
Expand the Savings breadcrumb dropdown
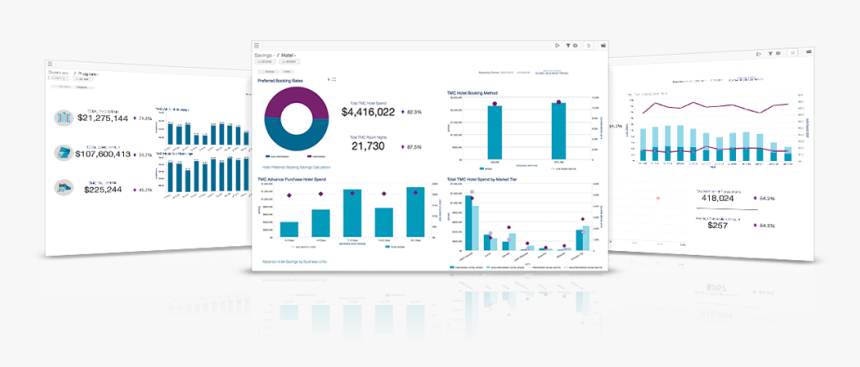click(x=265, y=55)
